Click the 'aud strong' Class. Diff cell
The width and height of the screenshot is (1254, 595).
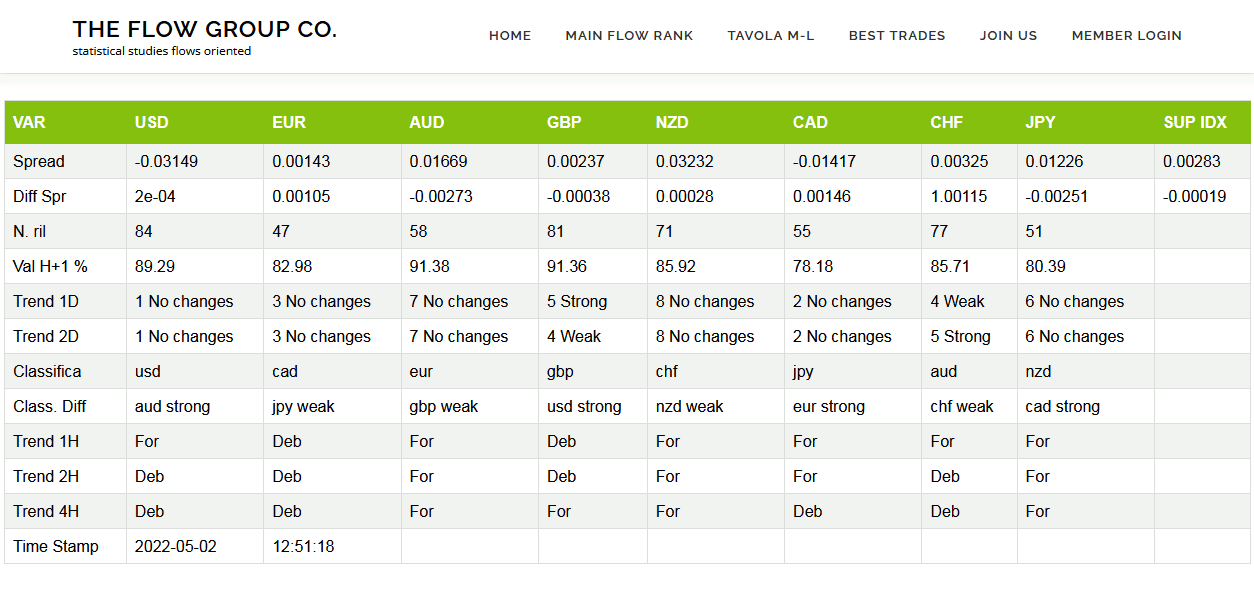coord(173,407)
